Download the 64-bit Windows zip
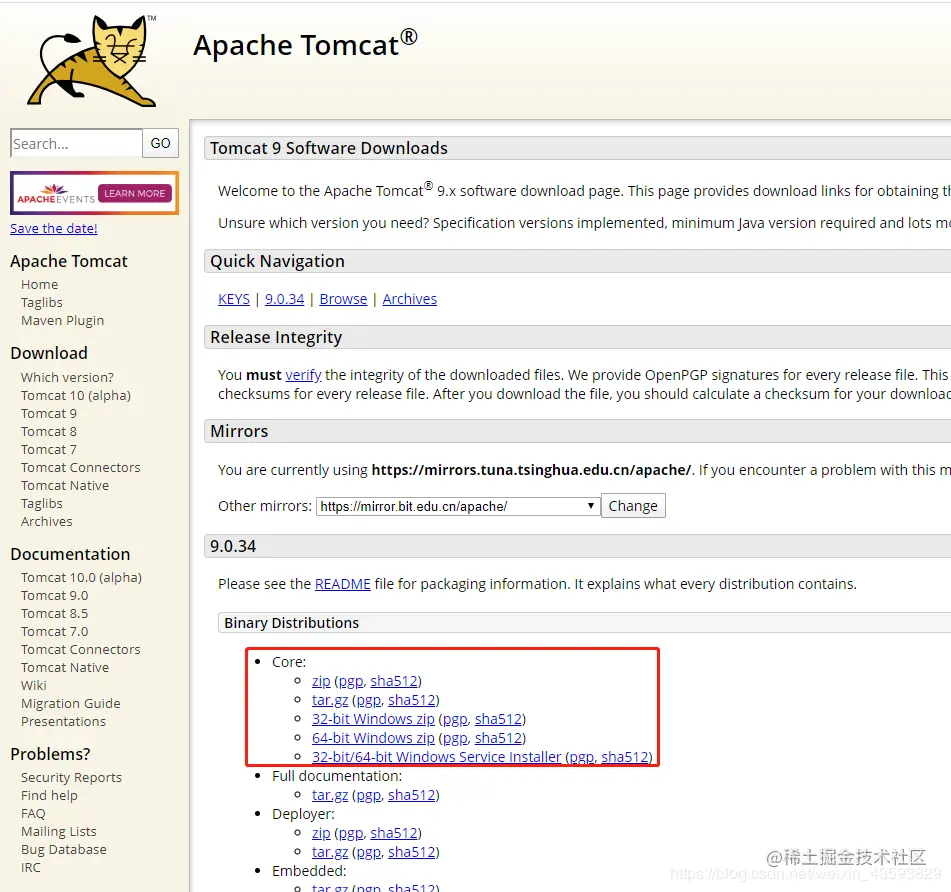Screen dimensions: 951x892 (x=373, y=738)
